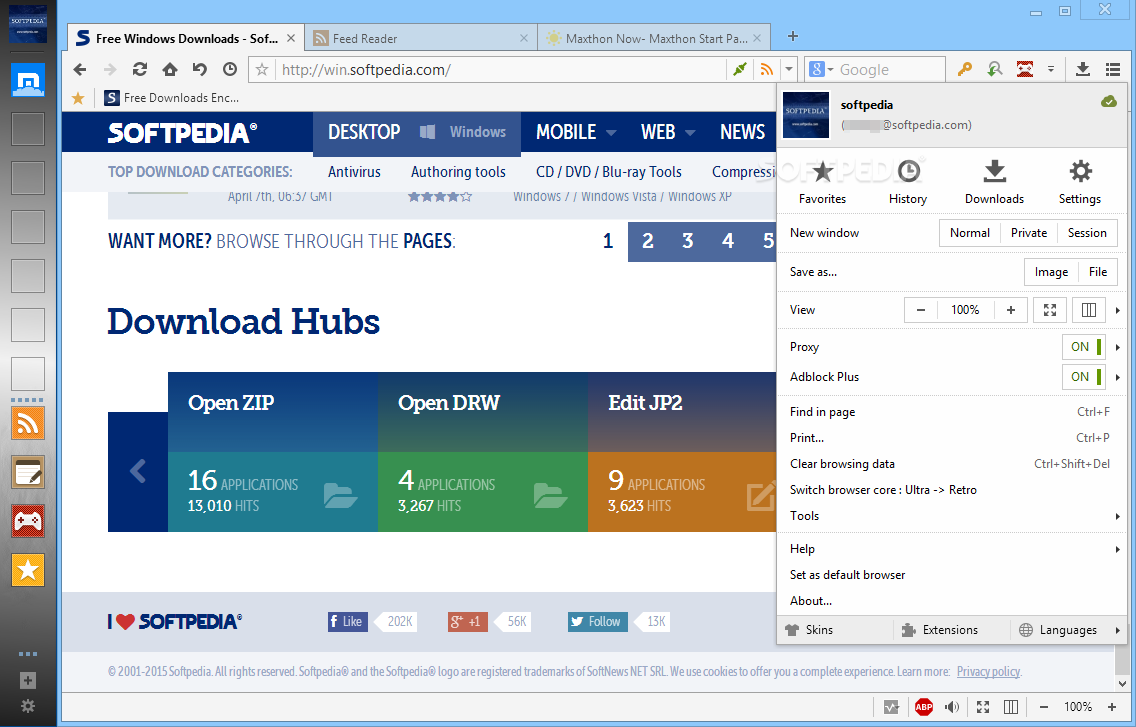Click the undo closed tab icon
Viewport: 1136px width, 727px height.
click(199, 69)
